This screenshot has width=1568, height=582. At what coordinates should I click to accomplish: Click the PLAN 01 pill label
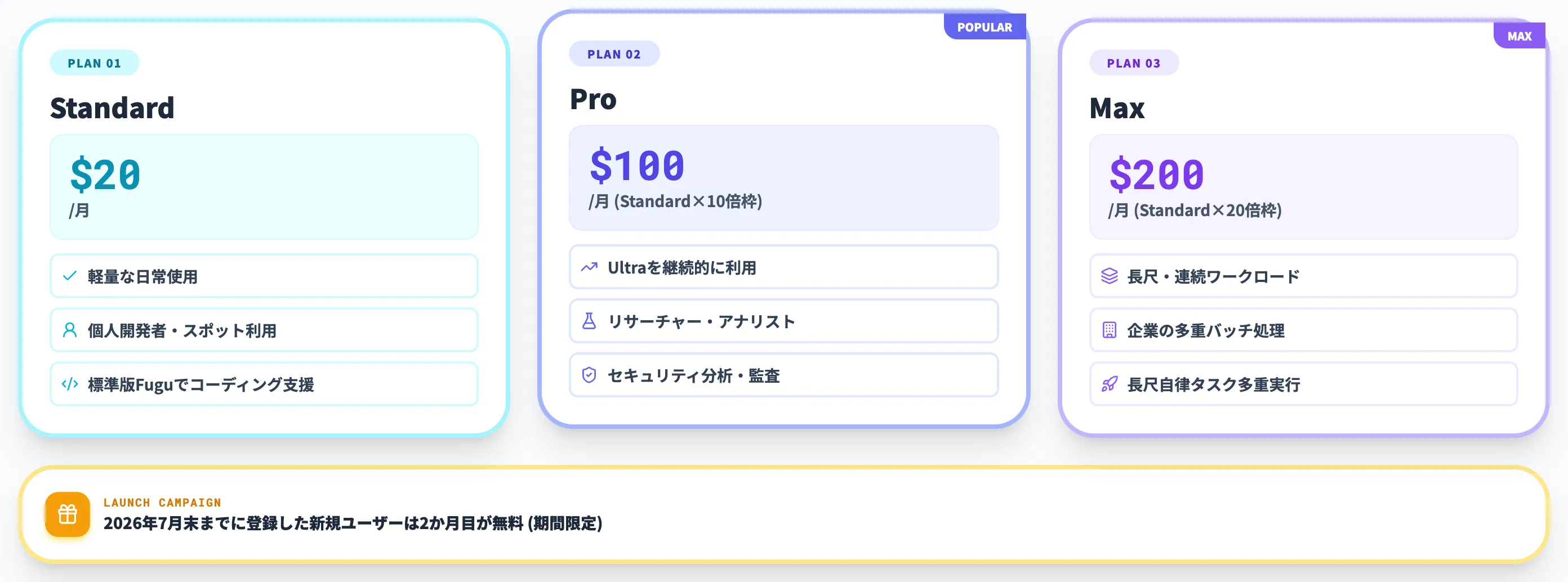tap(95, 63)
